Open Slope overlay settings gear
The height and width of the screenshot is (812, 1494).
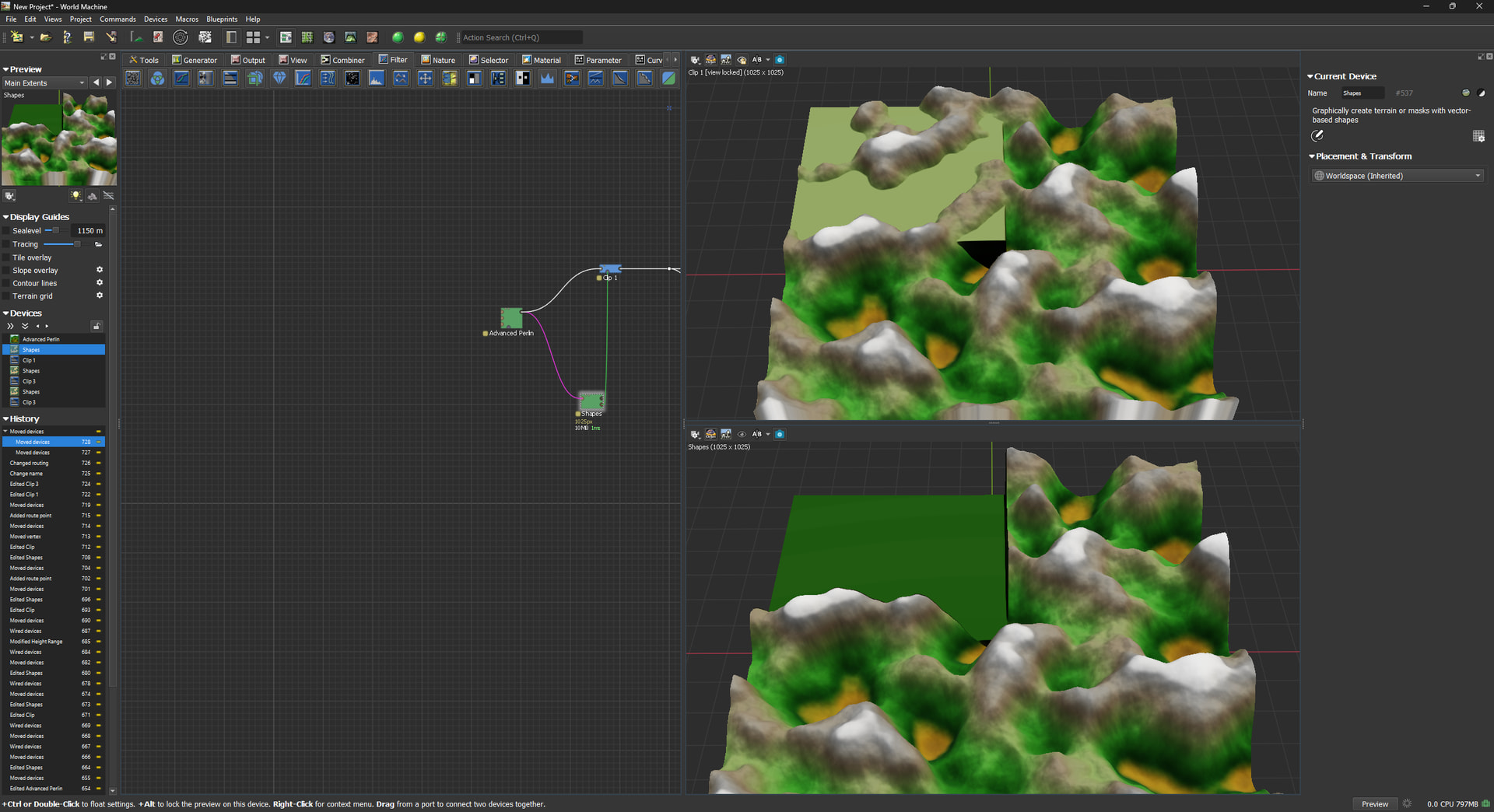coord(100,270)
